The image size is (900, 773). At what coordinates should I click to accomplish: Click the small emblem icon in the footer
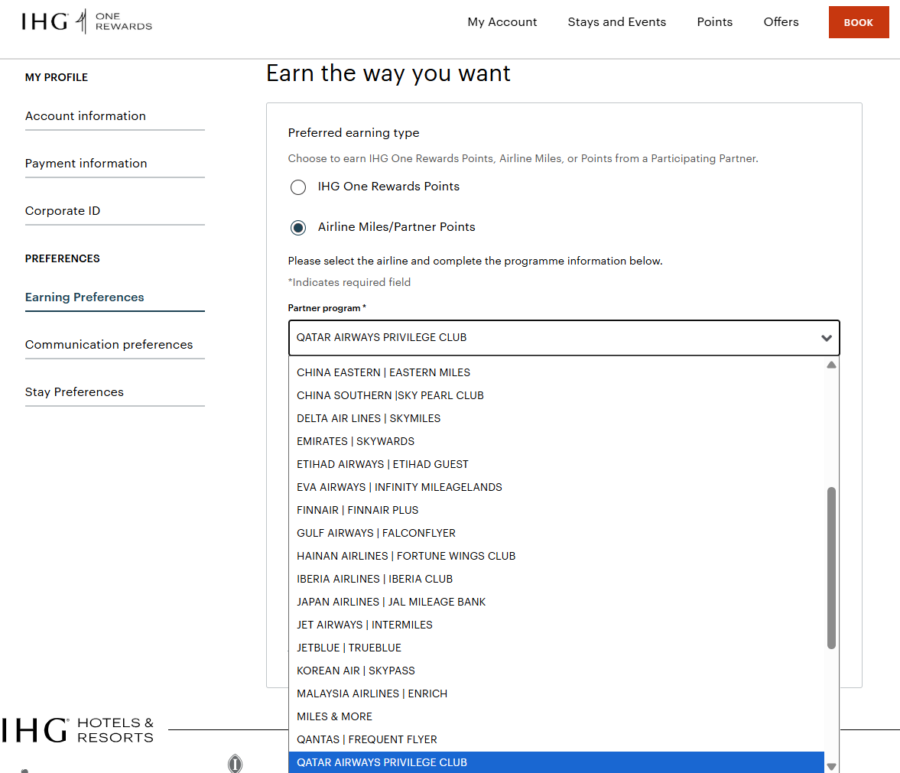[235, 763]
